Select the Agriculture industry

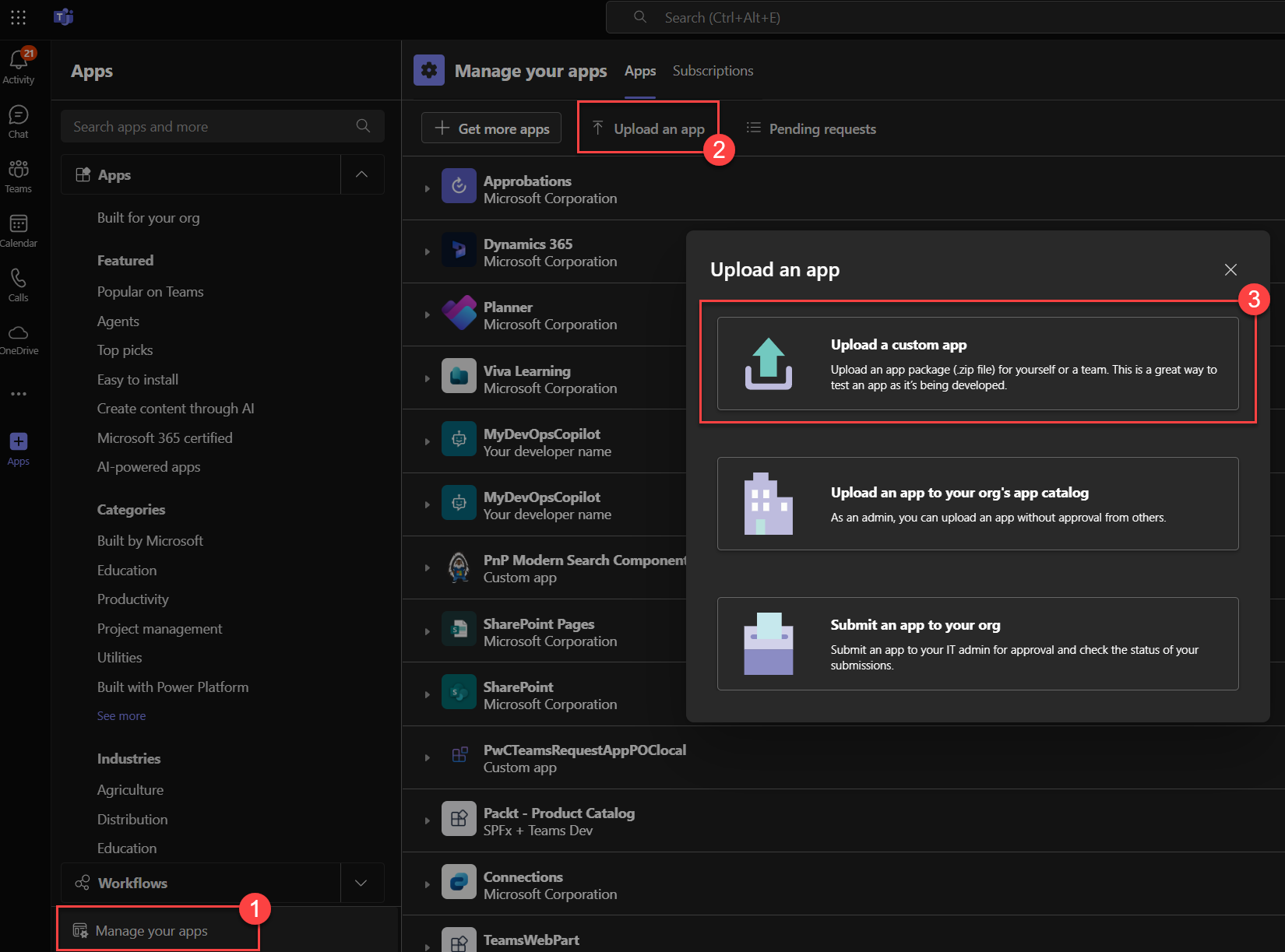tap(131, 790)
